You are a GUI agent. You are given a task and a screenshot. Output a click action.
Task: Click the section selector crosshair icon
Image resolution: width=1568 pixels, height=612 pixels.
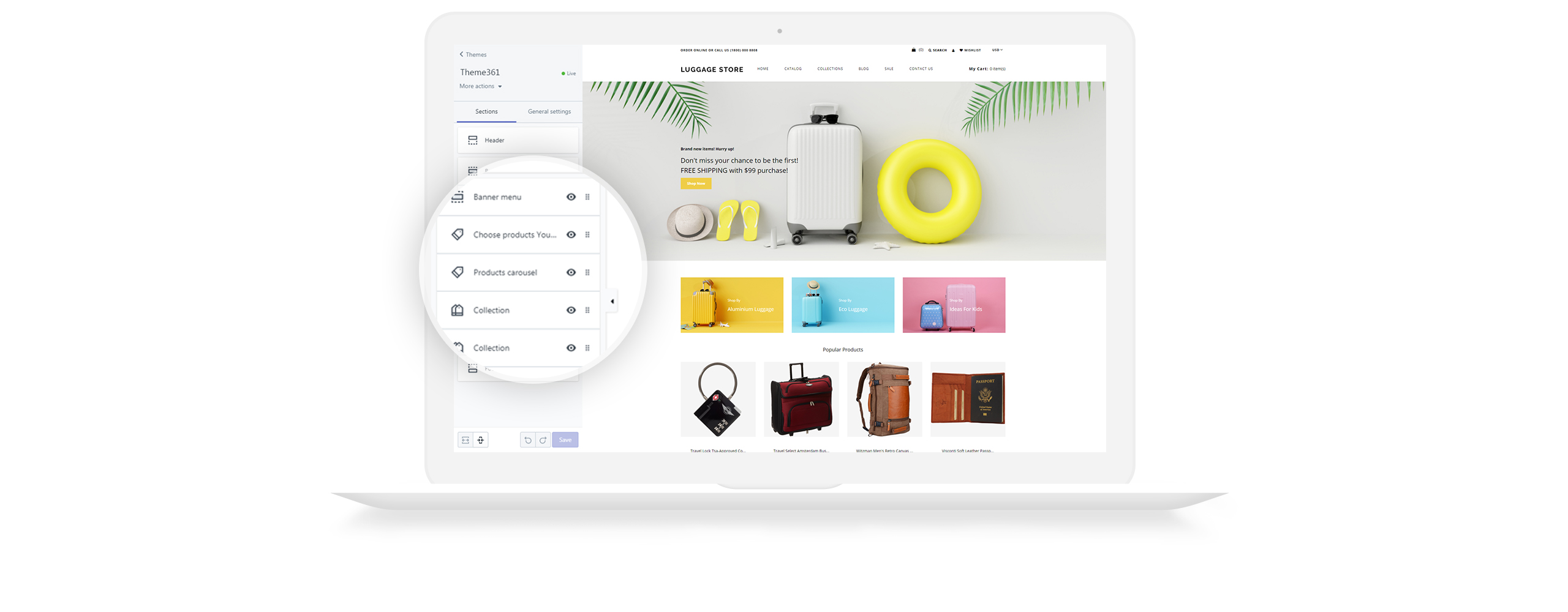(x=481, y=440)
